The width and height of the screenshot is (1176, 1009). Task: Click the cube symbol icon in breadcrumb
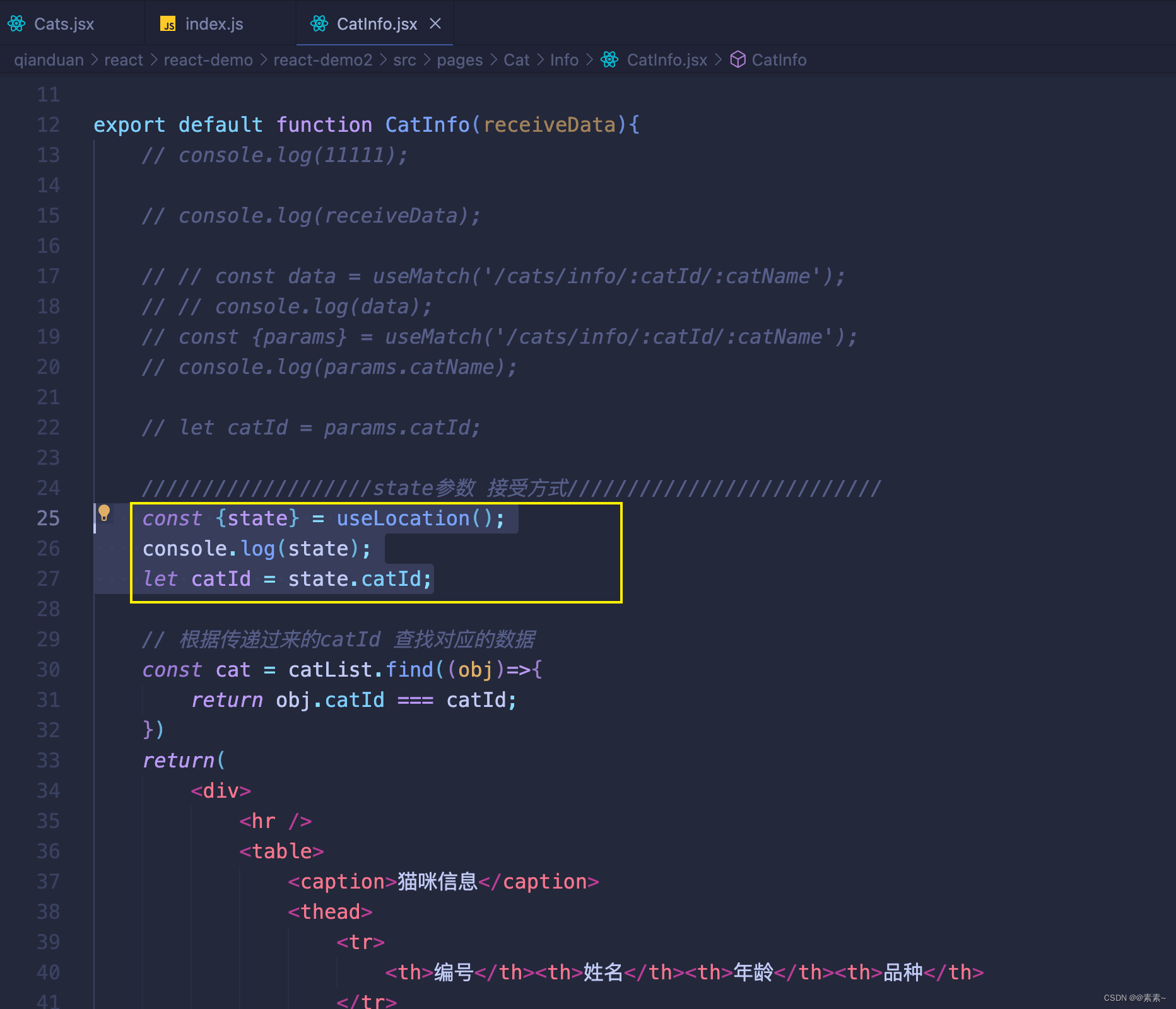pos(738,59)
